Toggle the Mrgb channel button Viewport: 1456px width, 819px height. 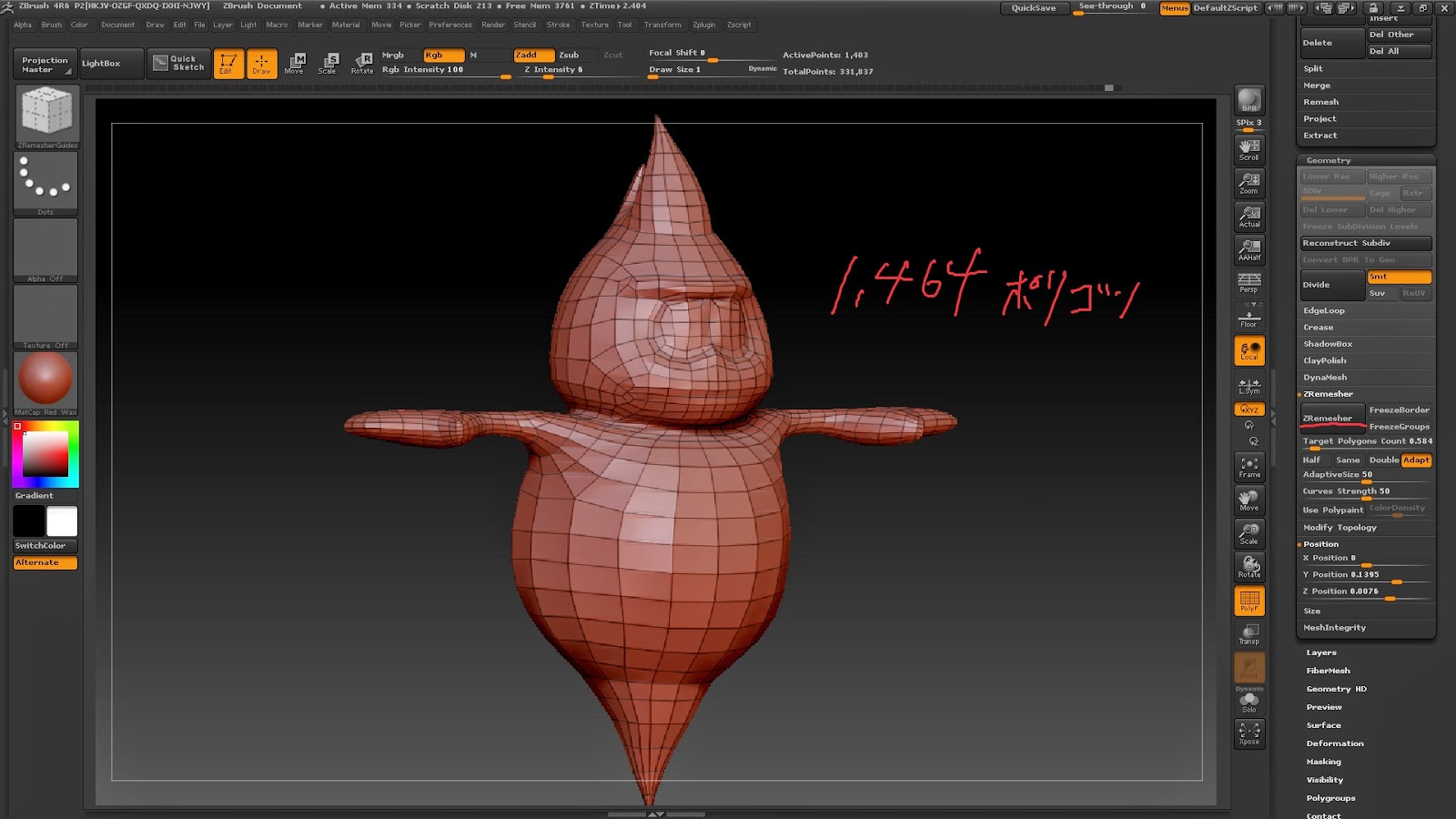coord(393,55)
